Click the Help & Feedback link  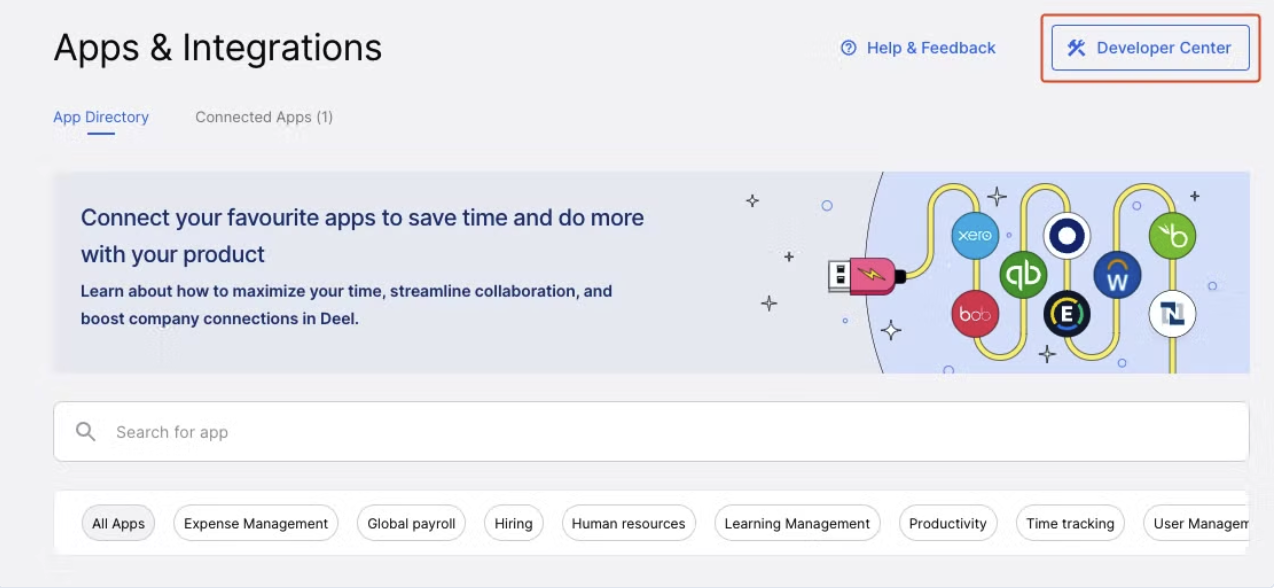(x=918, y=48)
